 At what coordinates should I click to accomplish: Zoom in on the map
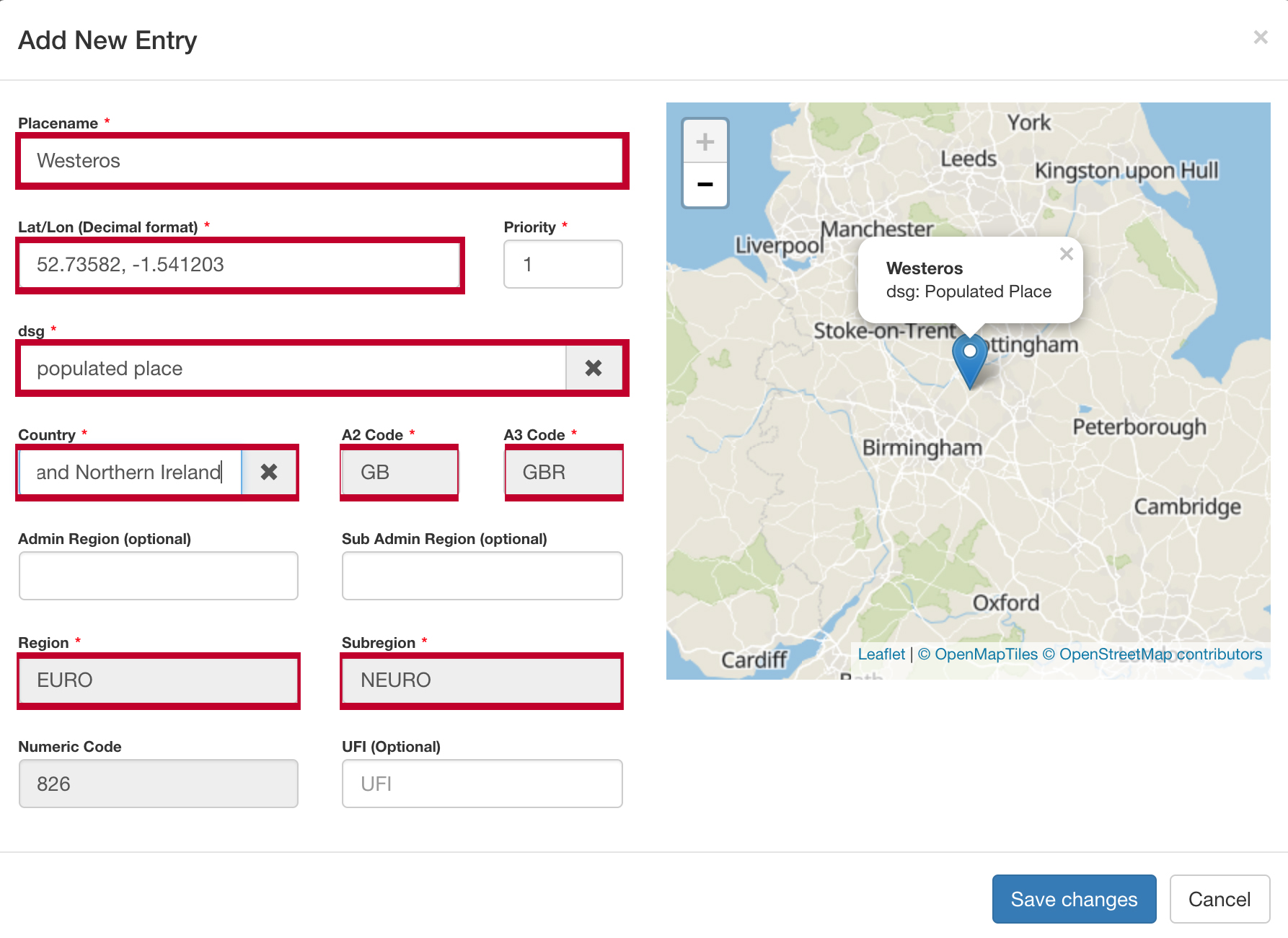coord(705,141)
